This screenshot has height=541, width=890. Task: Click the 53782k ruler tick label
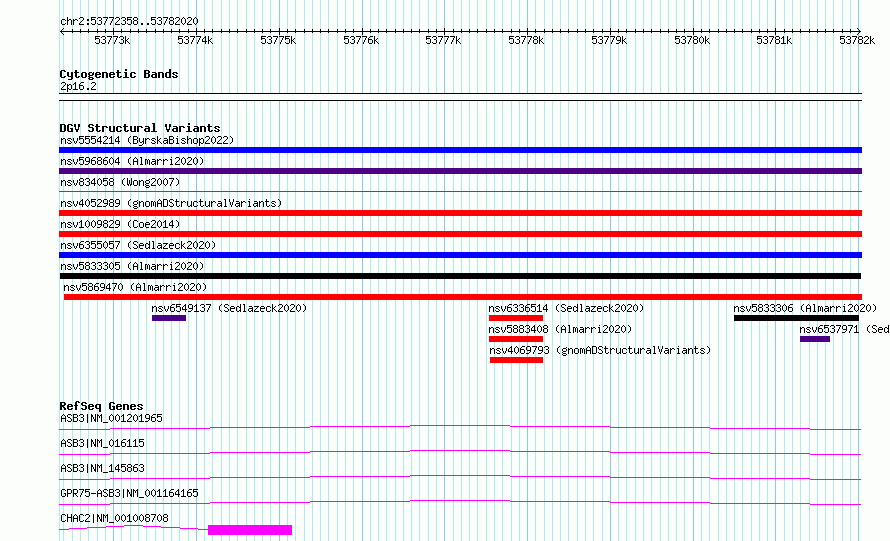click(857, 40)
